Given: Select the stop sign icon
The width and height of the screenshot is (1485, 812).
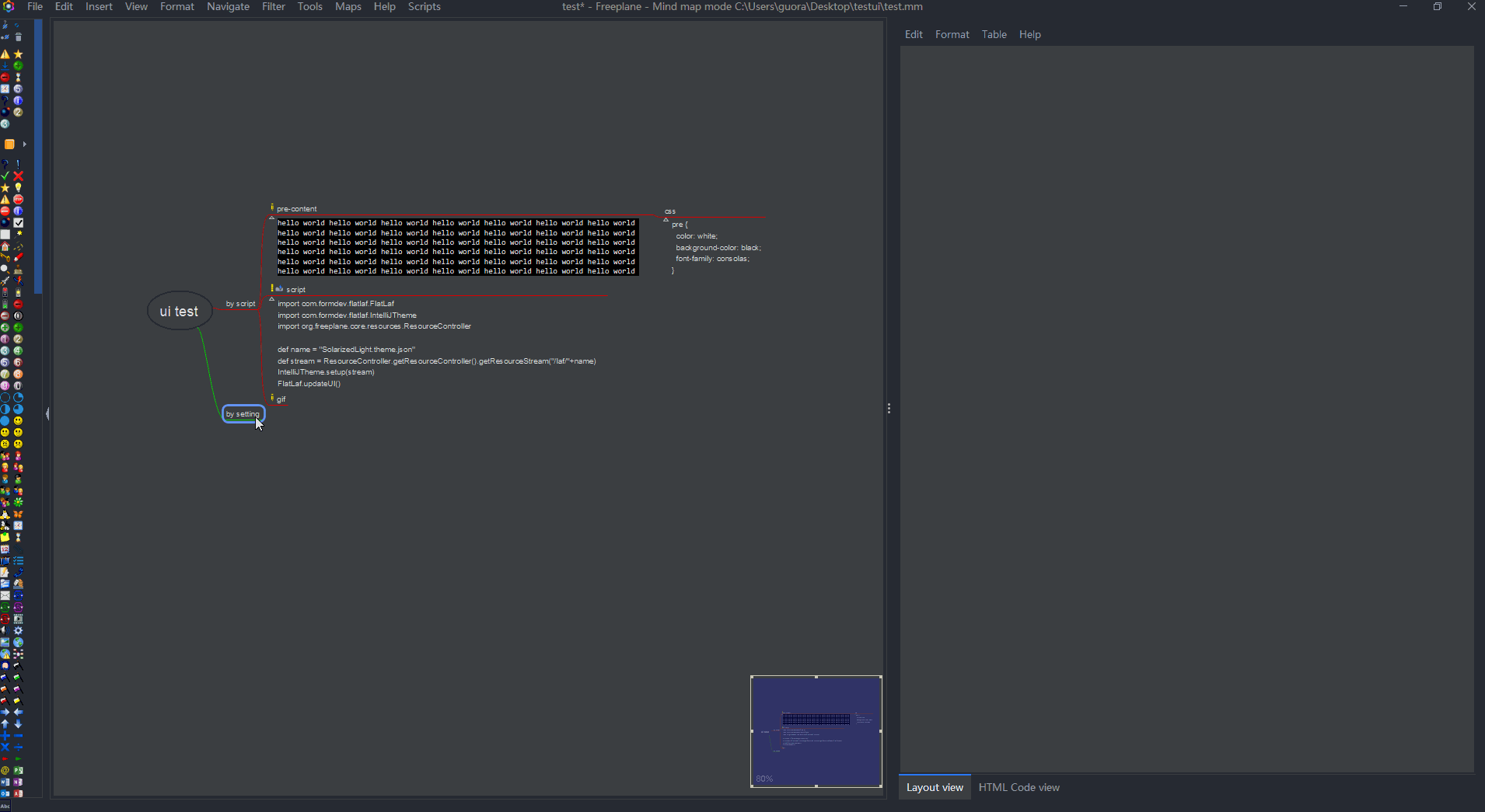Looking at the screenshot, I should (19, 199).
